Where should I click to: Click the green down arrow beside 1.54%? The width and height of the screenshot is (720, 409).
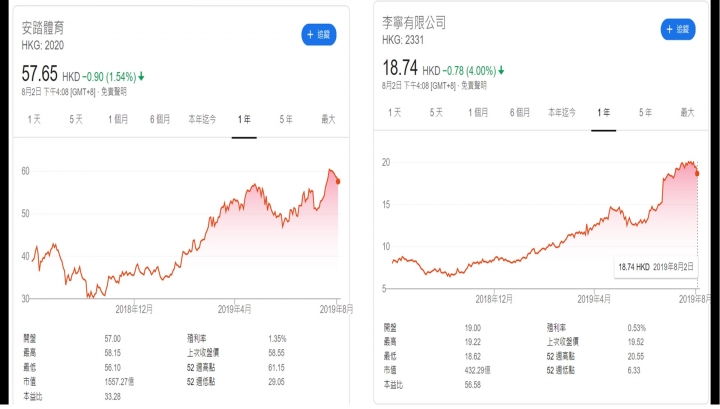tap(141, 77)
